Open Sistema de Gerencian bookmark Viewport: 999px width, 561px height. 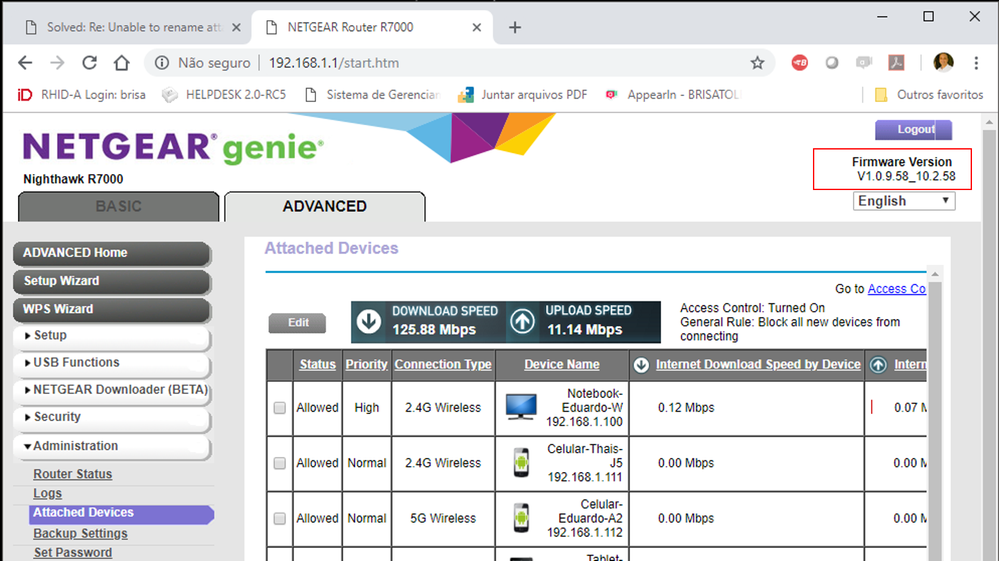pyautogui.click(x=373, y=95)
